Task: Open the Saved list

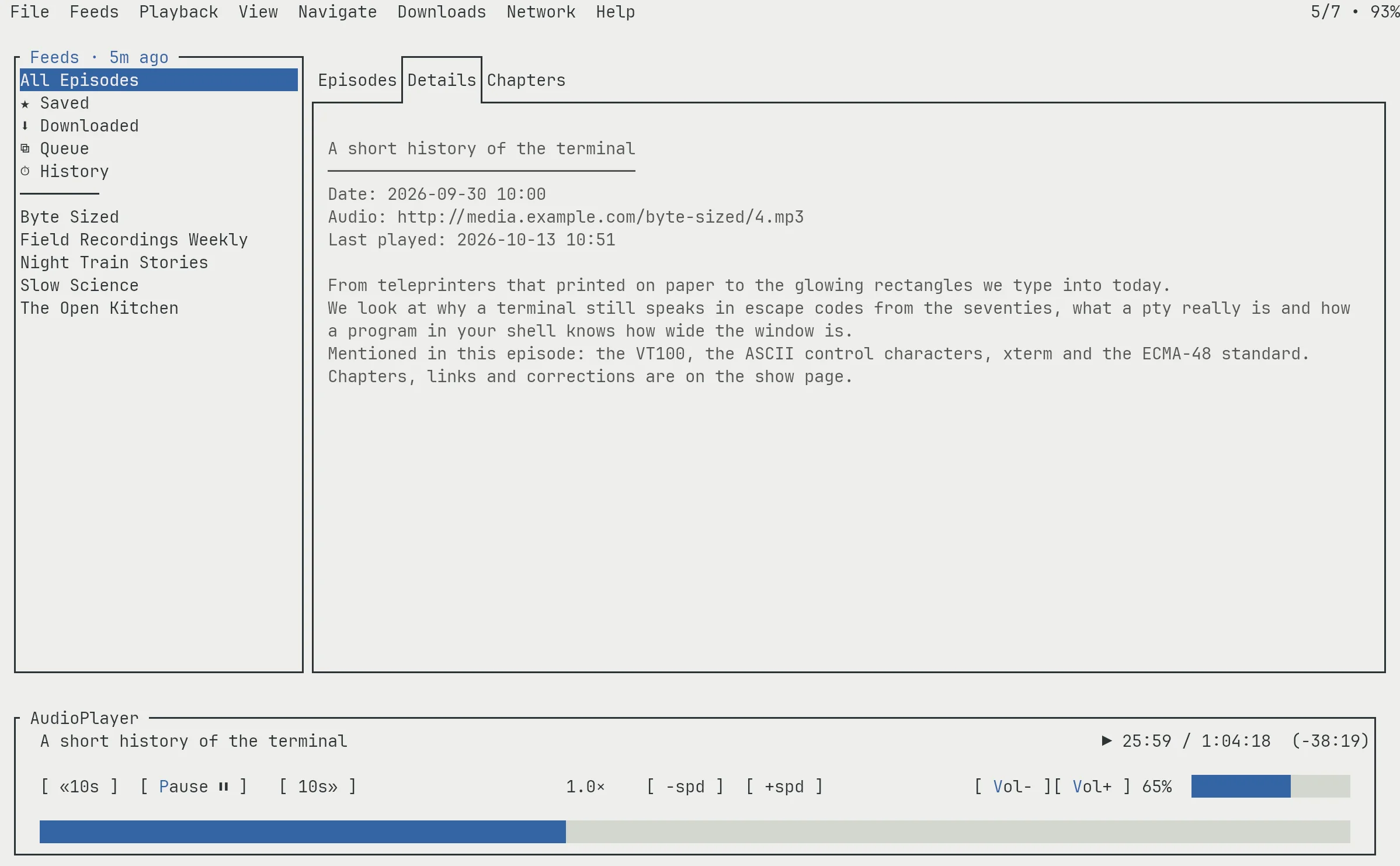Action: (159, 103)
